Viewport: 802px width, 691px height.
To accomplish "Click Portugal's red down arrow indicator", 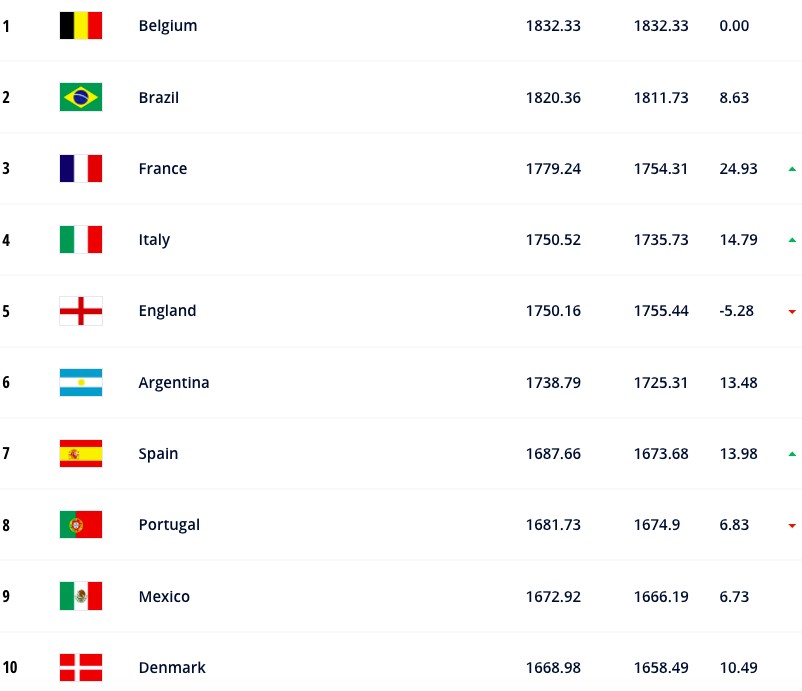I will [792, 525].
